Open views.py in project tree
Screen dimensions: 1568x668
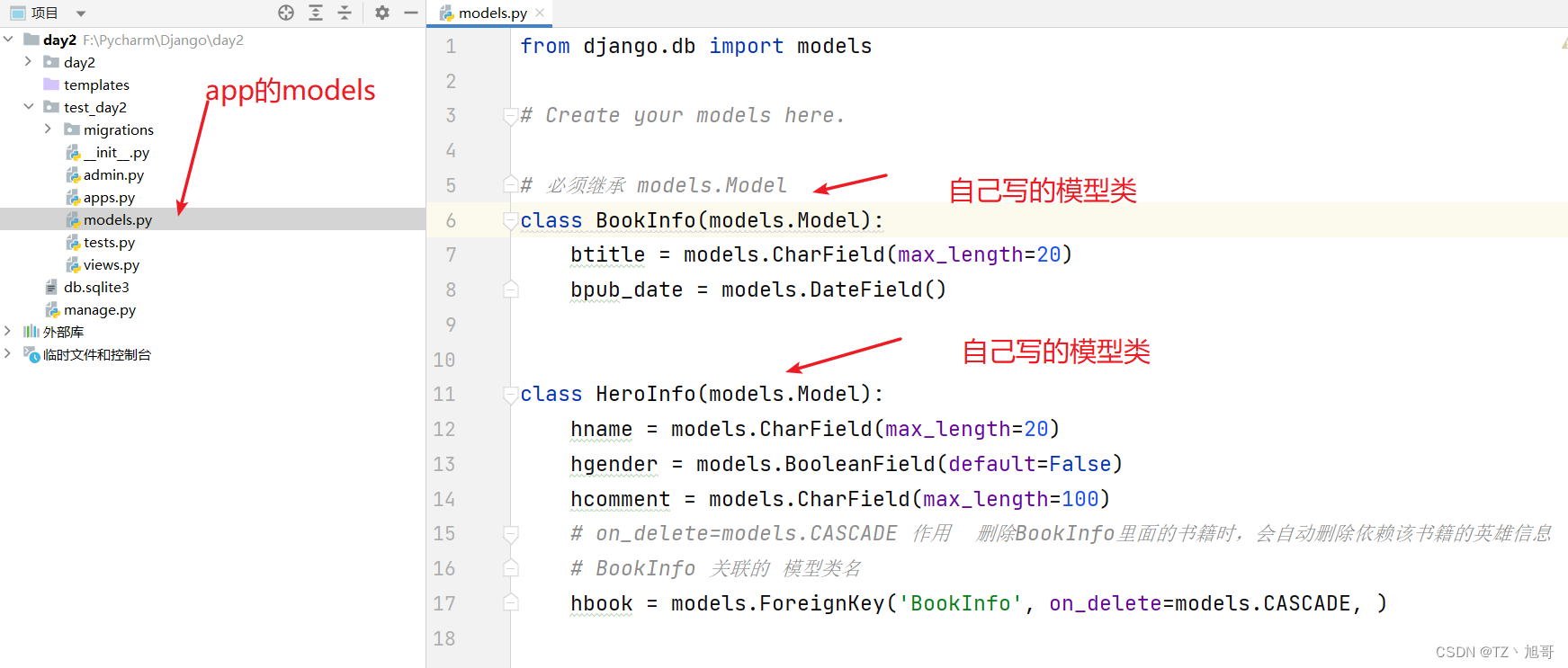click(112, 264)
